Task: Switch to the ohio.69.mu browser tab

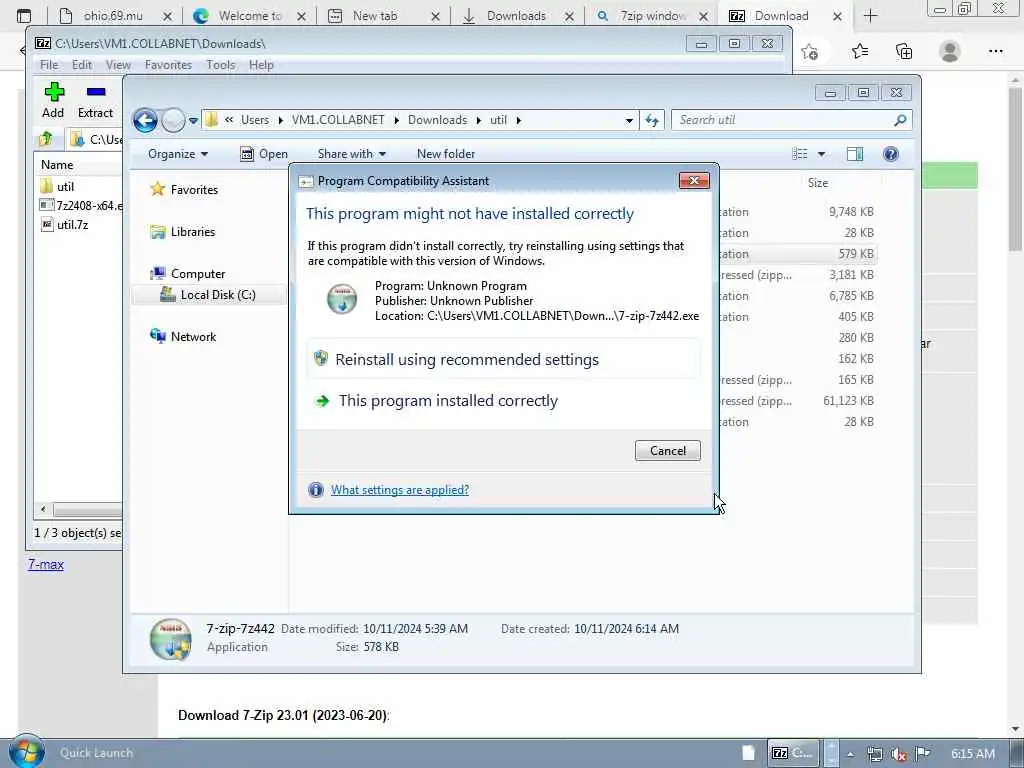Action: pos(112,16)
